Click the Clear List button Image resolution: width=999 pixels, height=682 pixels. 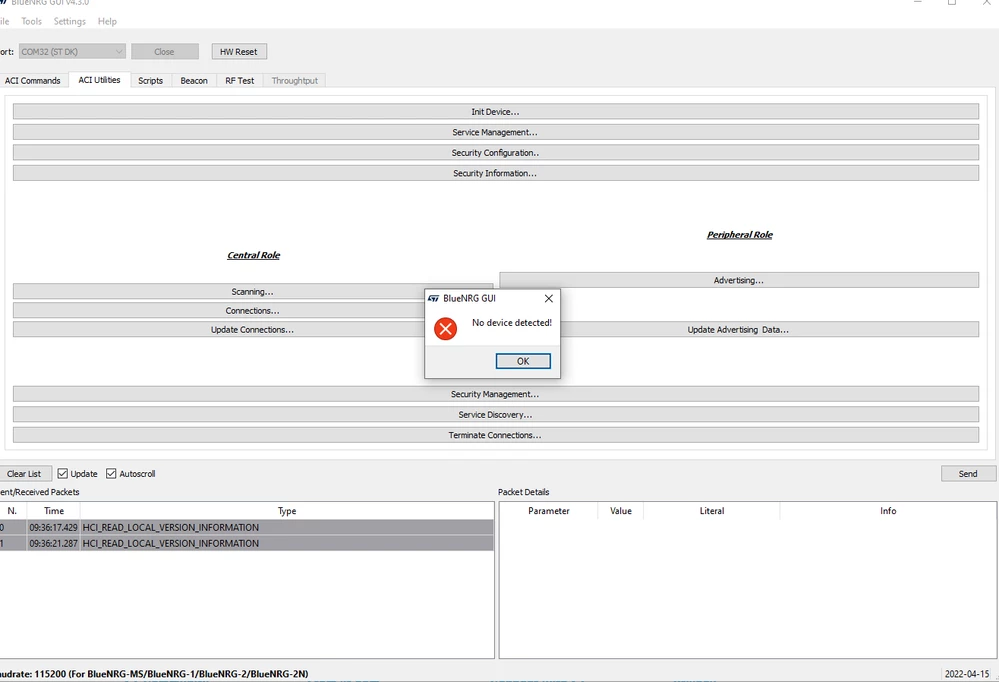(24, 474)
